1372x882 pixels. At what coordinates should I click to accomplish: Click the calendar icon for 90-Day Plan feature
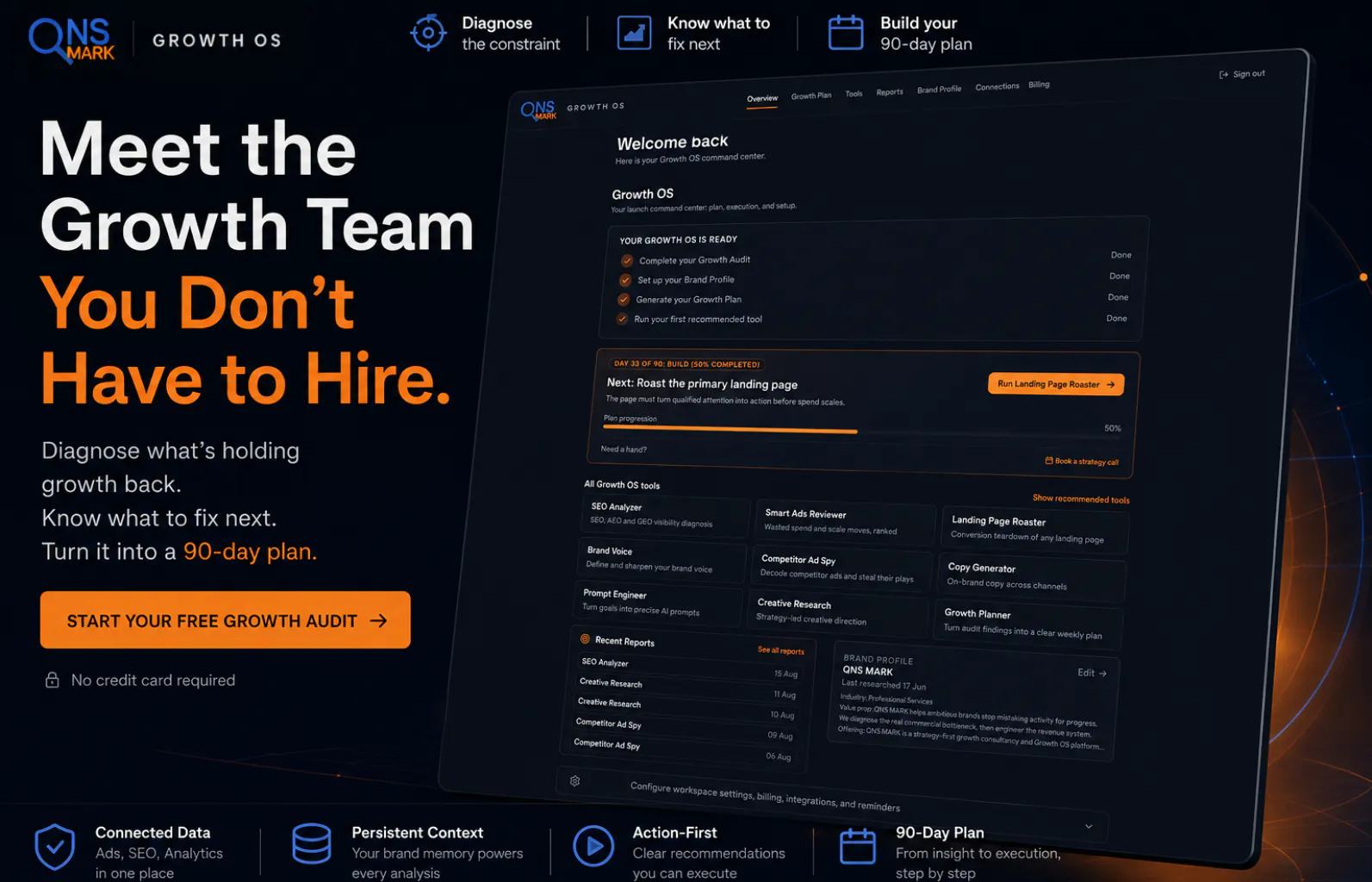(858, 846)
